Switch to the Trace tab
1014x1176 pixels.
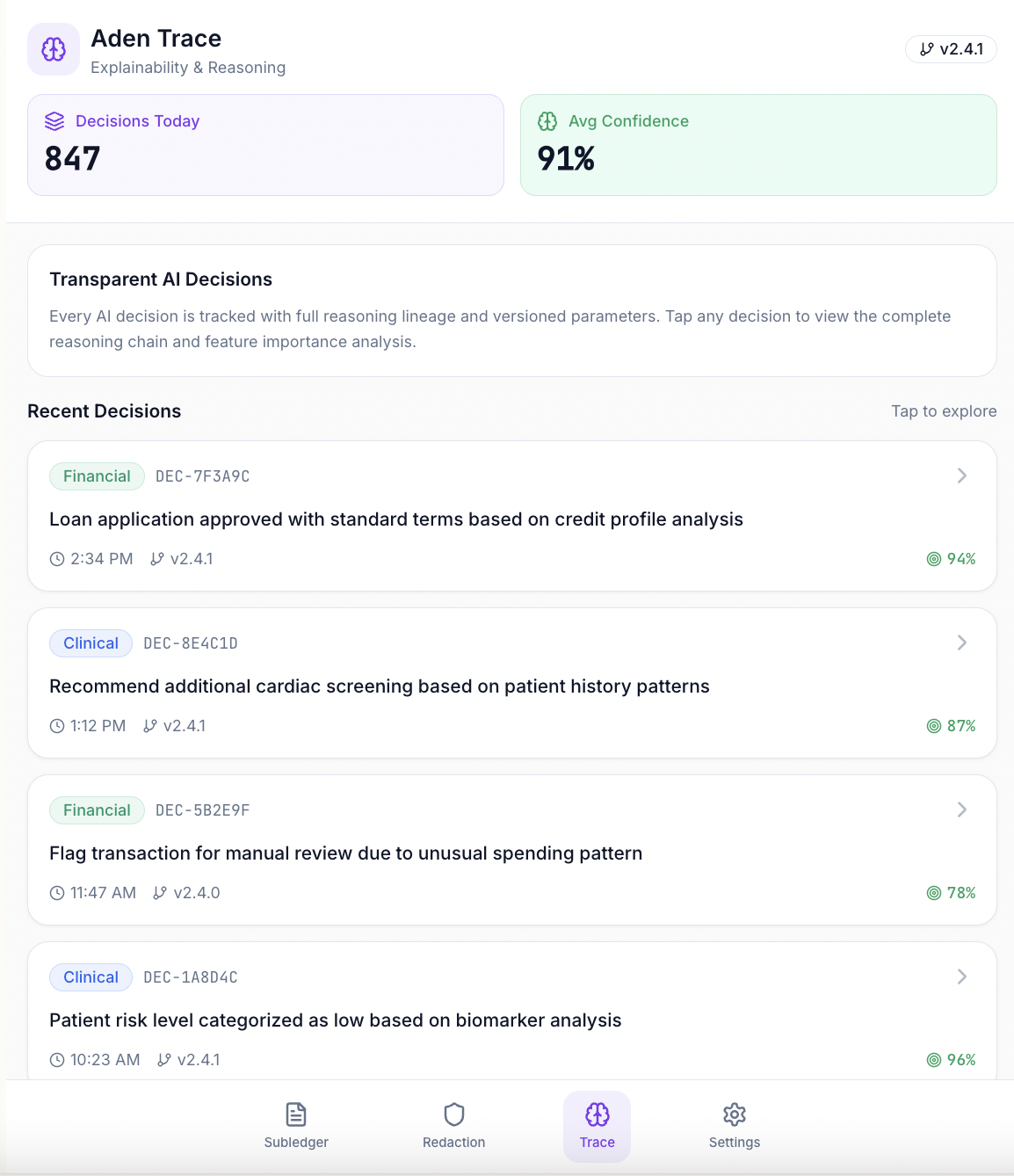click(597, 1127)
